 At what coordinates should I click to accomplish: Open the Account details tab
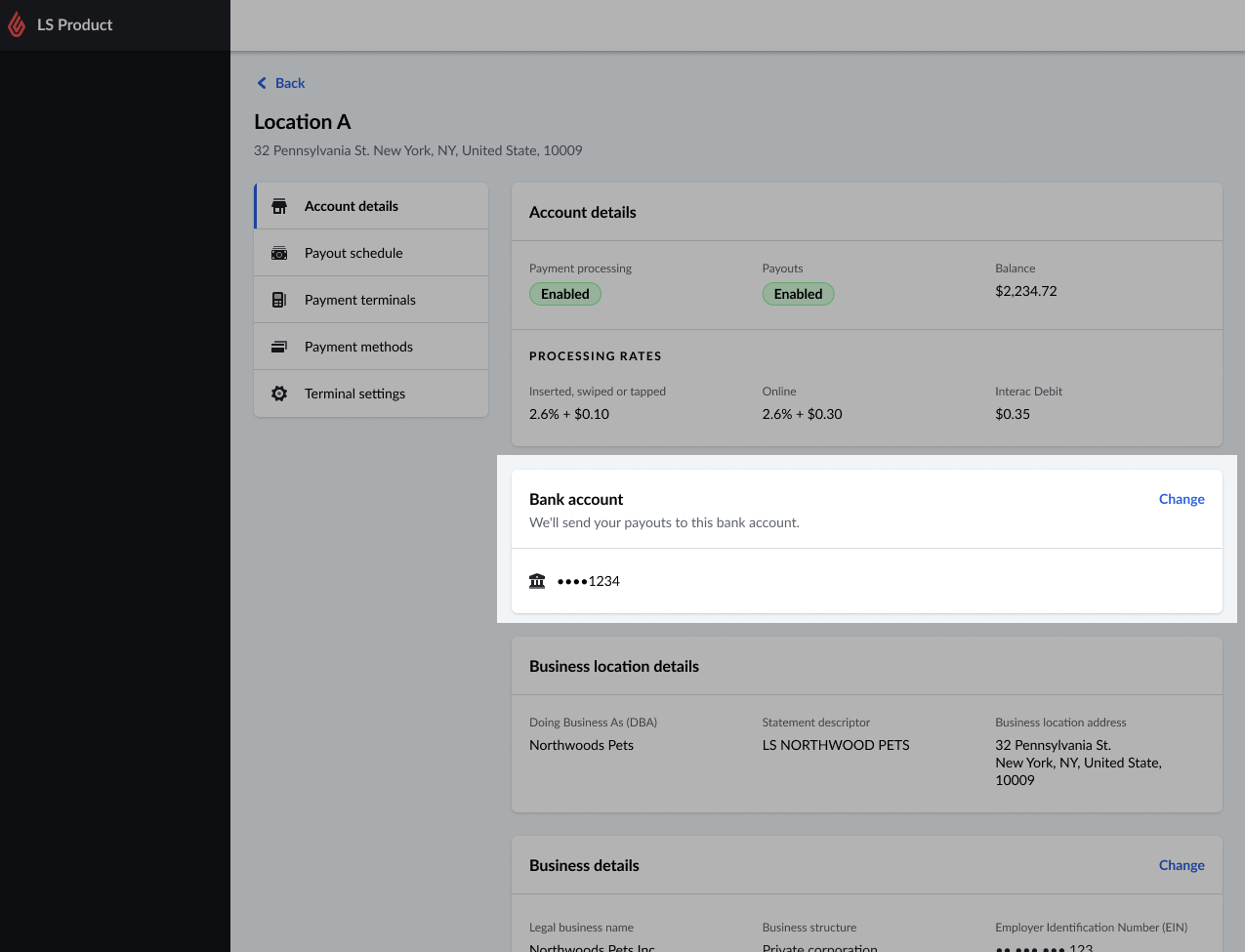pyautogui.click(x=352, y=206)
